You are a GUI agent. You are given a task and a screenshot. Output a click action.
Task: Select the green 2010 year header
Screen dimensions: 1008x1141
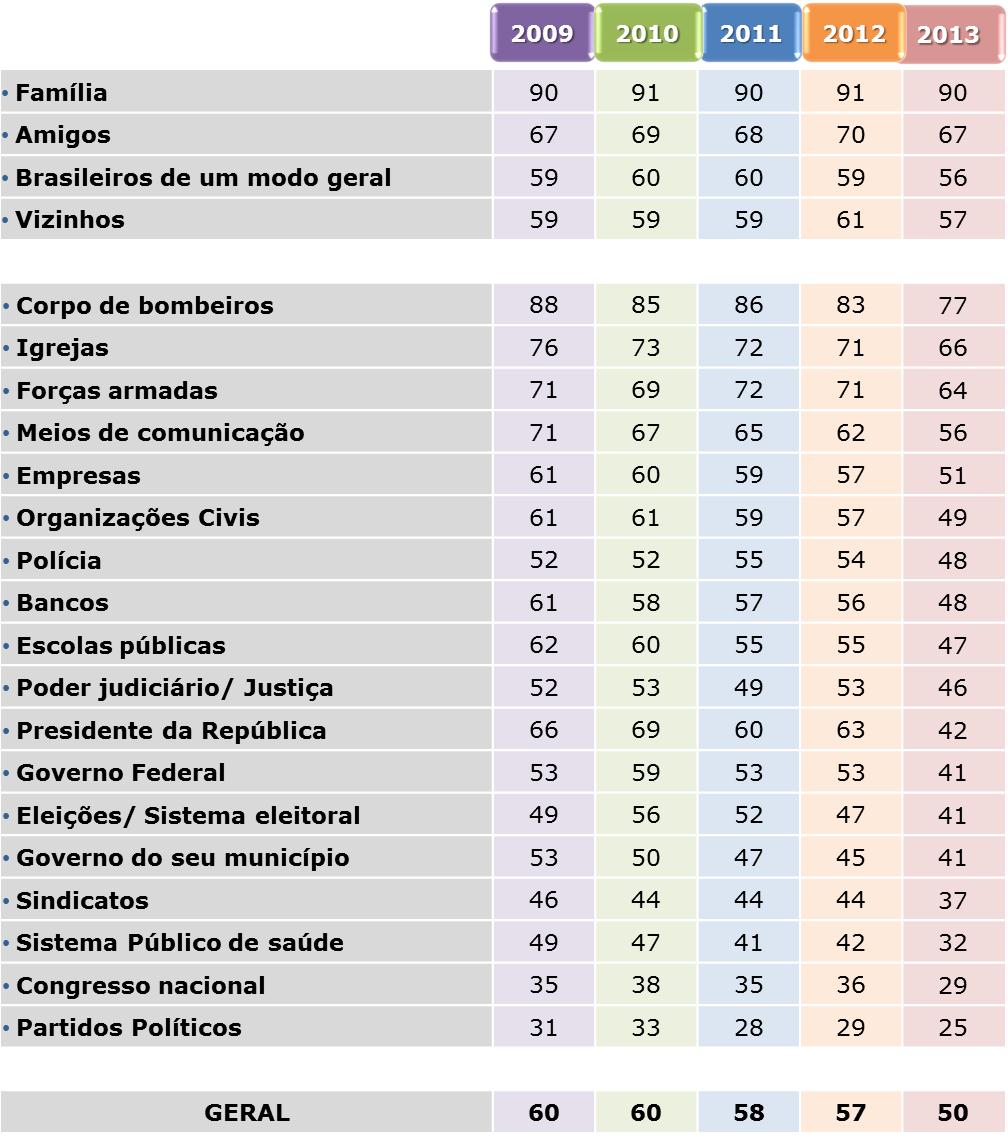click(x=646, y=34)
